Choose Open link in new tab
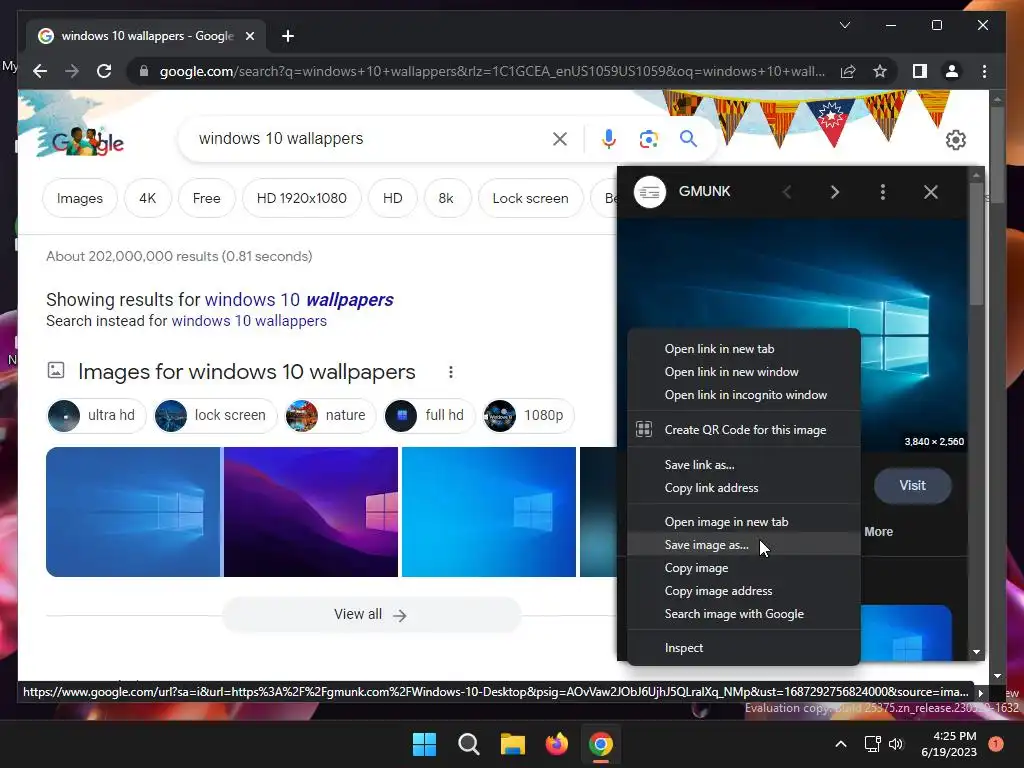 pos(744,349)
